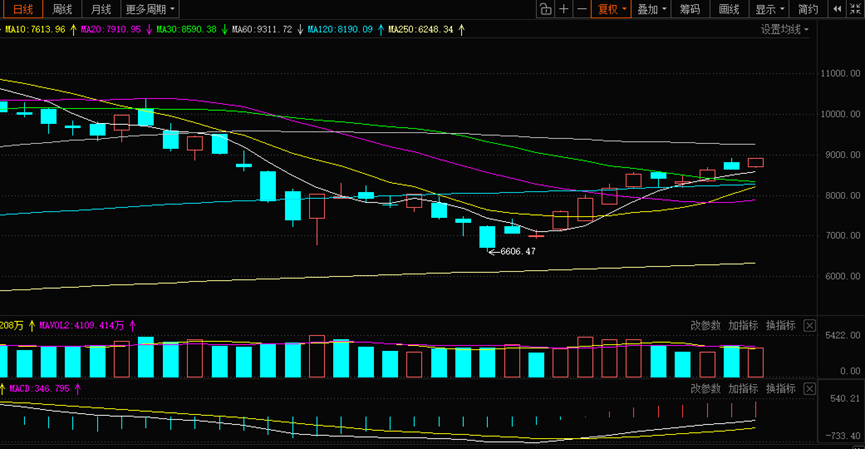
Task: Zoom out chart with minus icon
Action: point(582,9)
